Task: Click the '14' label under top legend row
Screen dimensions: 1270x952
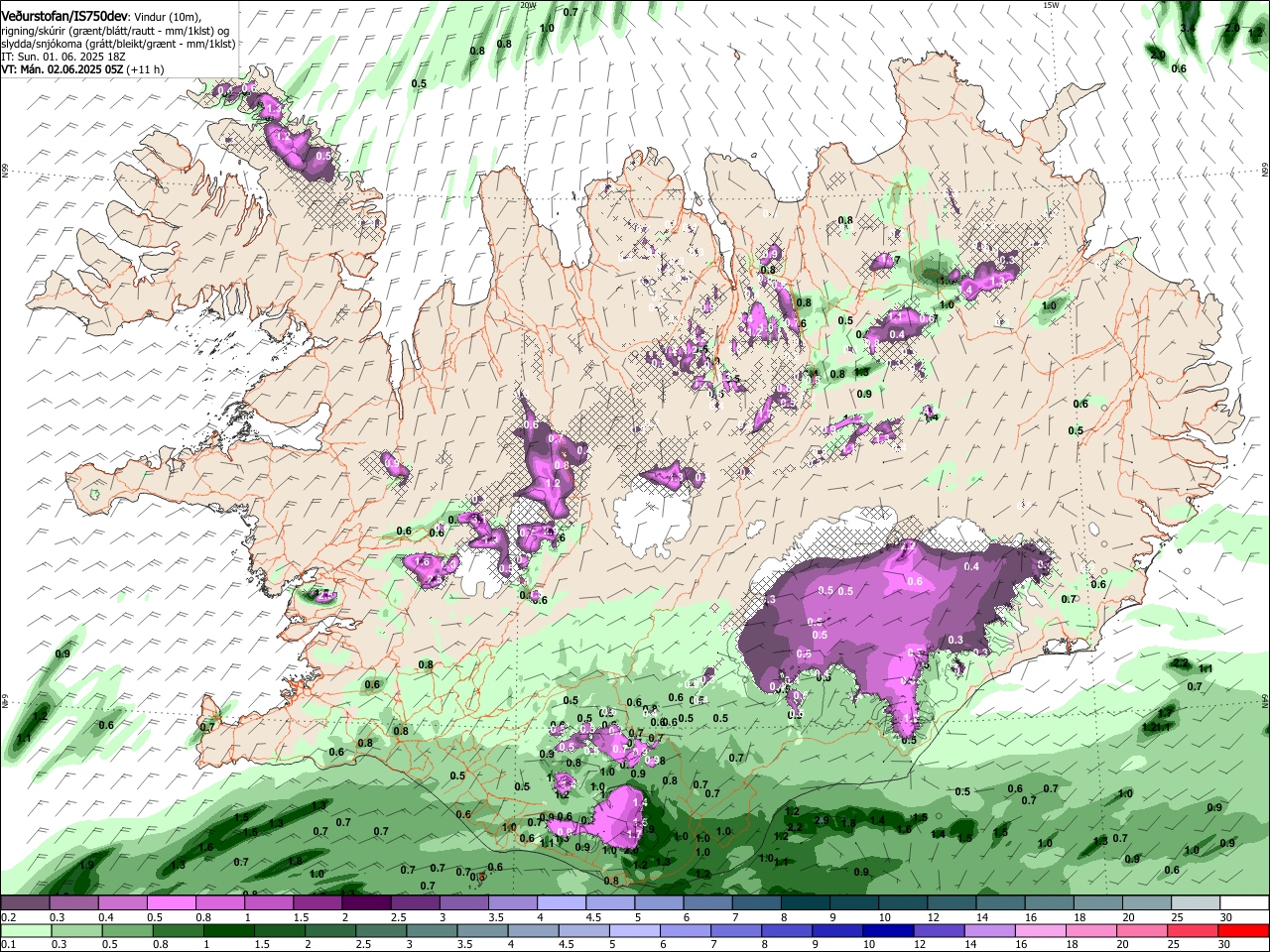Action: pos(982,918)
